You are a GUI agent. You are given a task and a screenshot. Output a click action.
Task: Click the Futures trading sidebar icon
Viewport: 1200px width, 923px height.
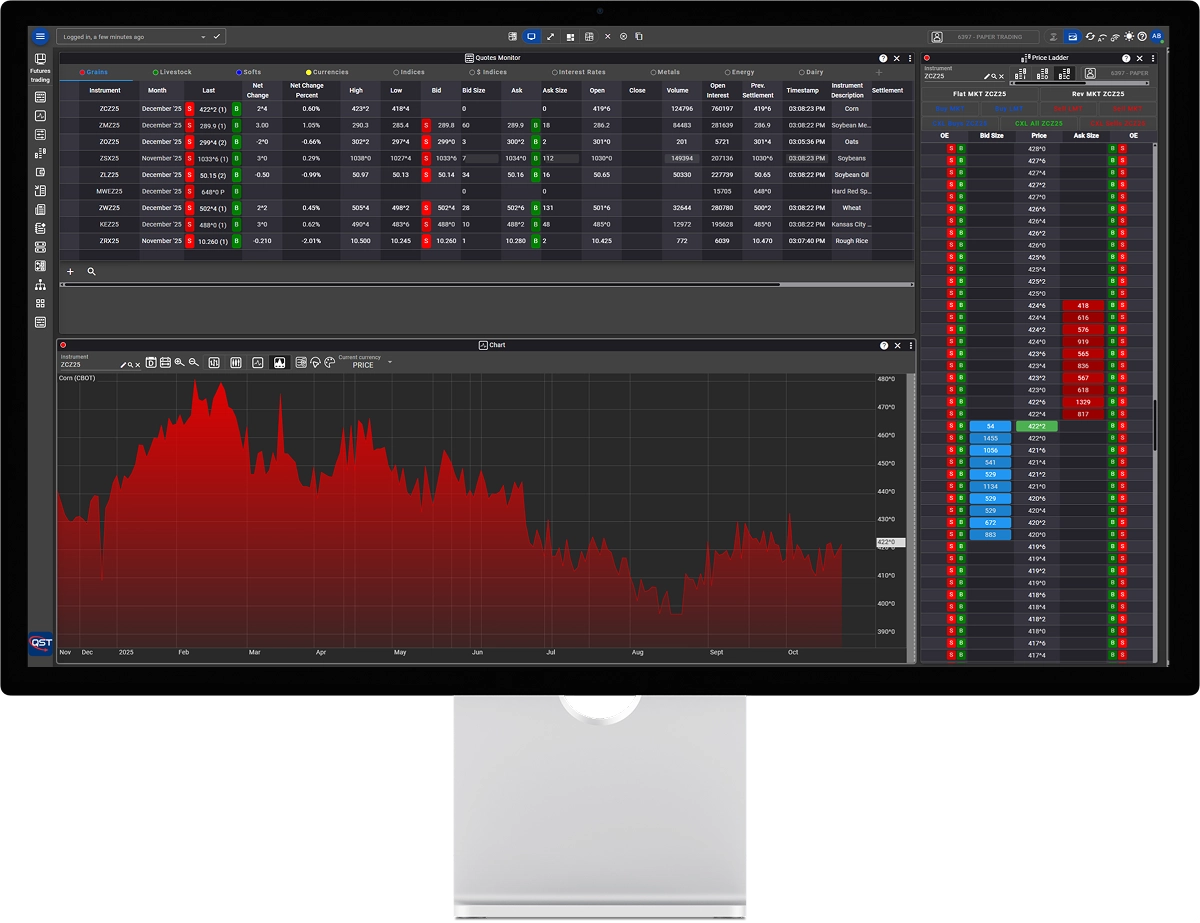tap(40, 61)
